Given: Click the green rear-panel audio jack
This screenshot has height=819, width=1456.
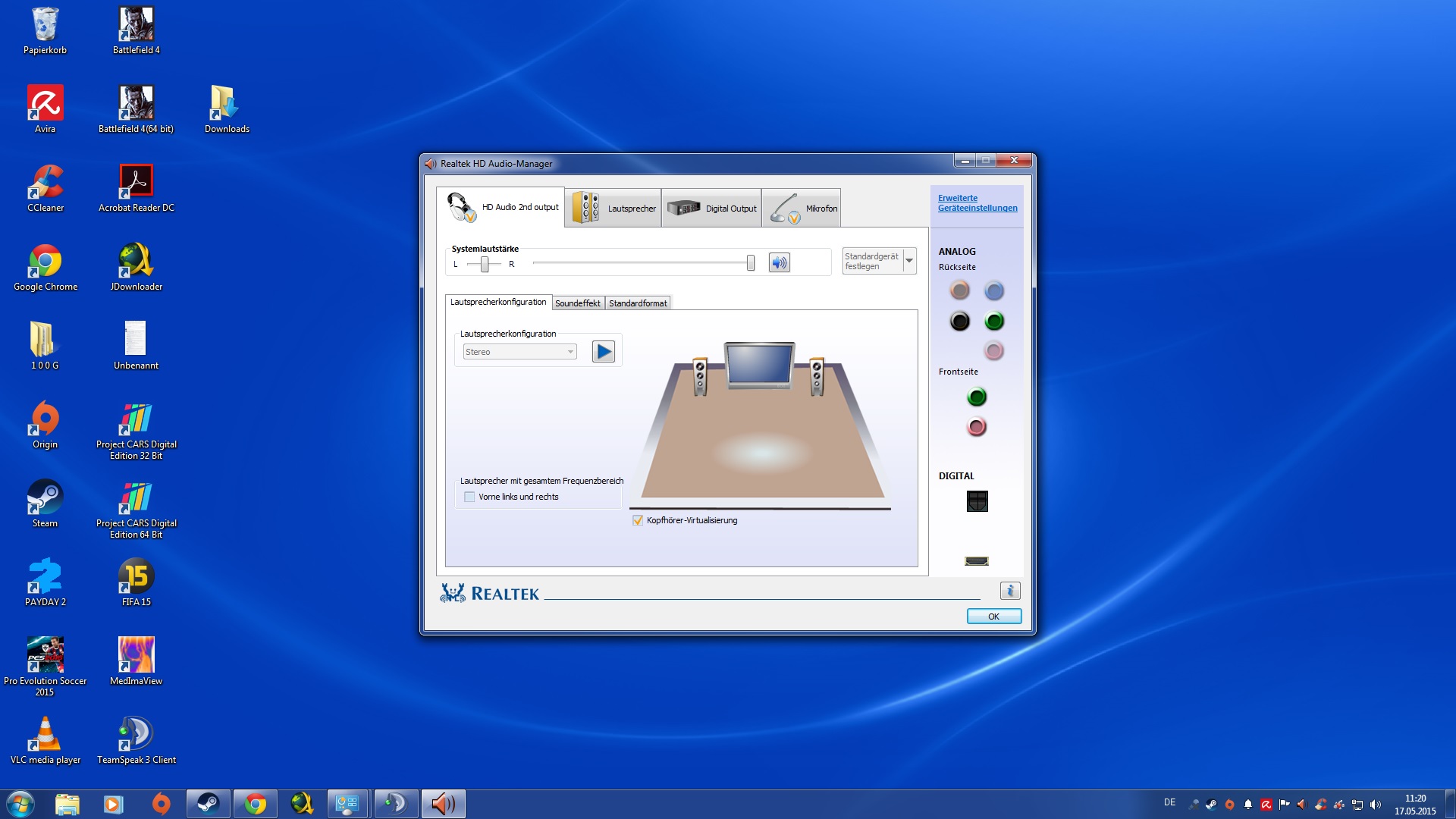Looking at the screenshot, I should tap(993, 322).
